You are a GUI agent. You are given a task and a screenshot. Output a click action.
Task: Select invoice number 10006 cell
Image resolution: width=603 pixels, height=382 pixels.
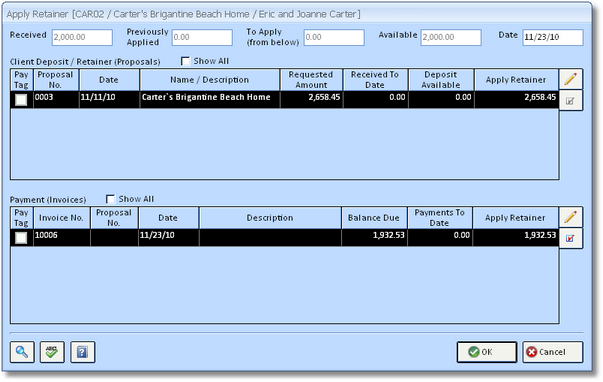[62, 237]
